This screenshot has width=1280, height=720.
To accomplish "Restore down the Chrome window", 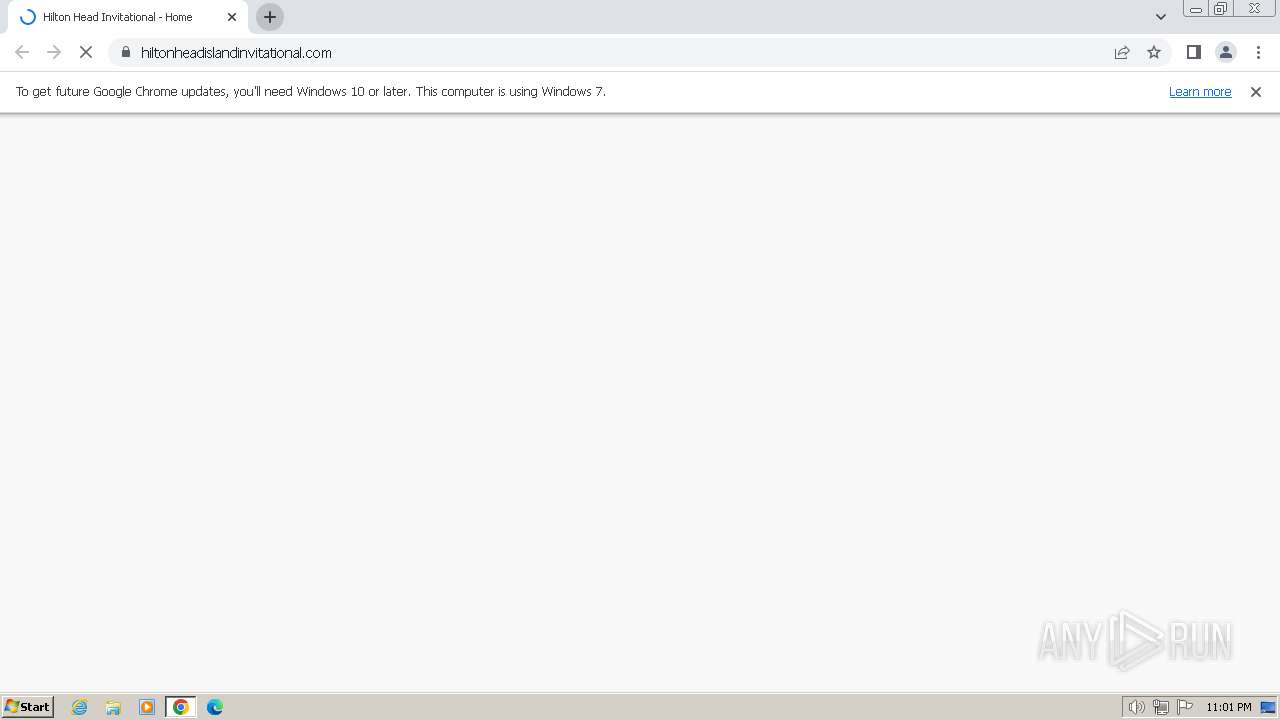I will [1221, 9].
